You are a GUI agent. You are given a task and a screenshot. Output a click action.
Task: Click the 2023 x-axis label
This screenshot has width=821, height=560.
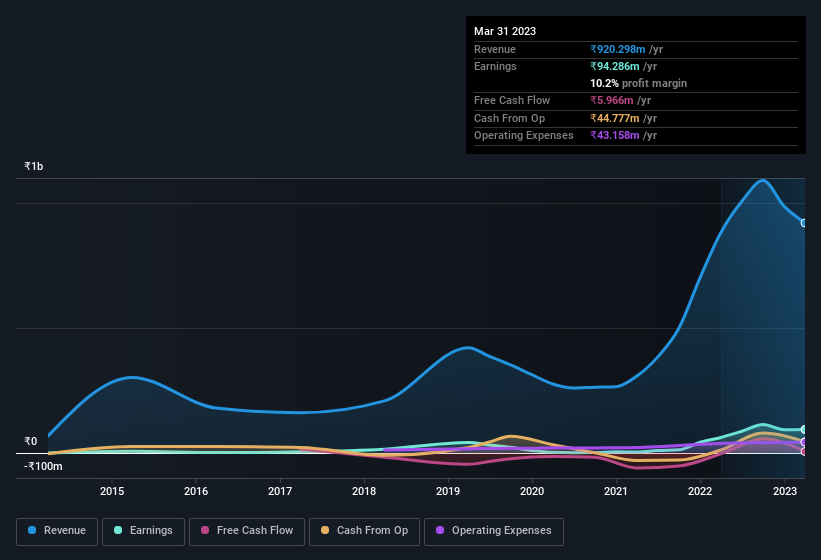pos(785,491)
